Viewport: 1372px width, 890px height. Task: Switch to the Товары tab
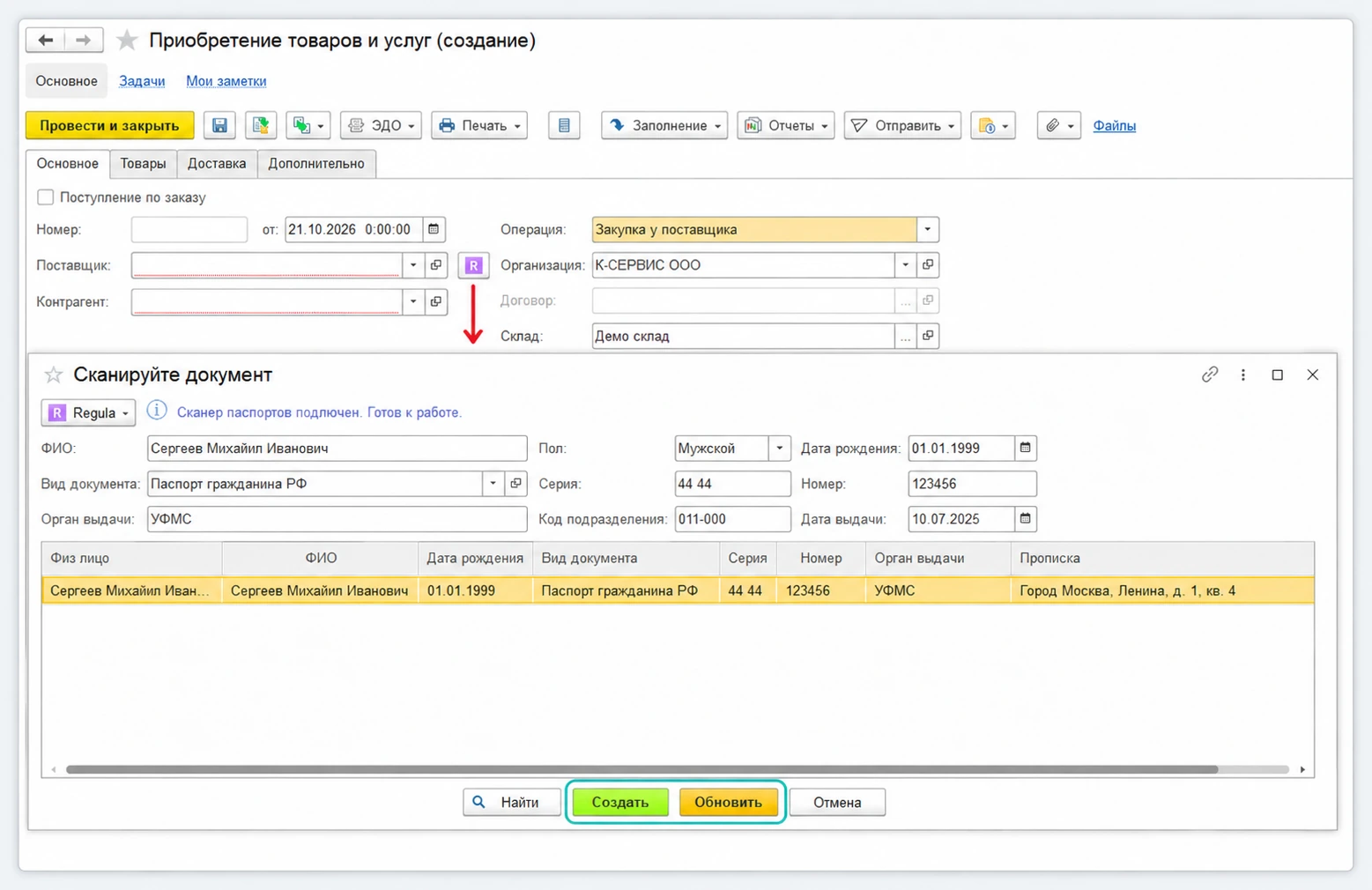pyautogui.click(x=143, y=164)
